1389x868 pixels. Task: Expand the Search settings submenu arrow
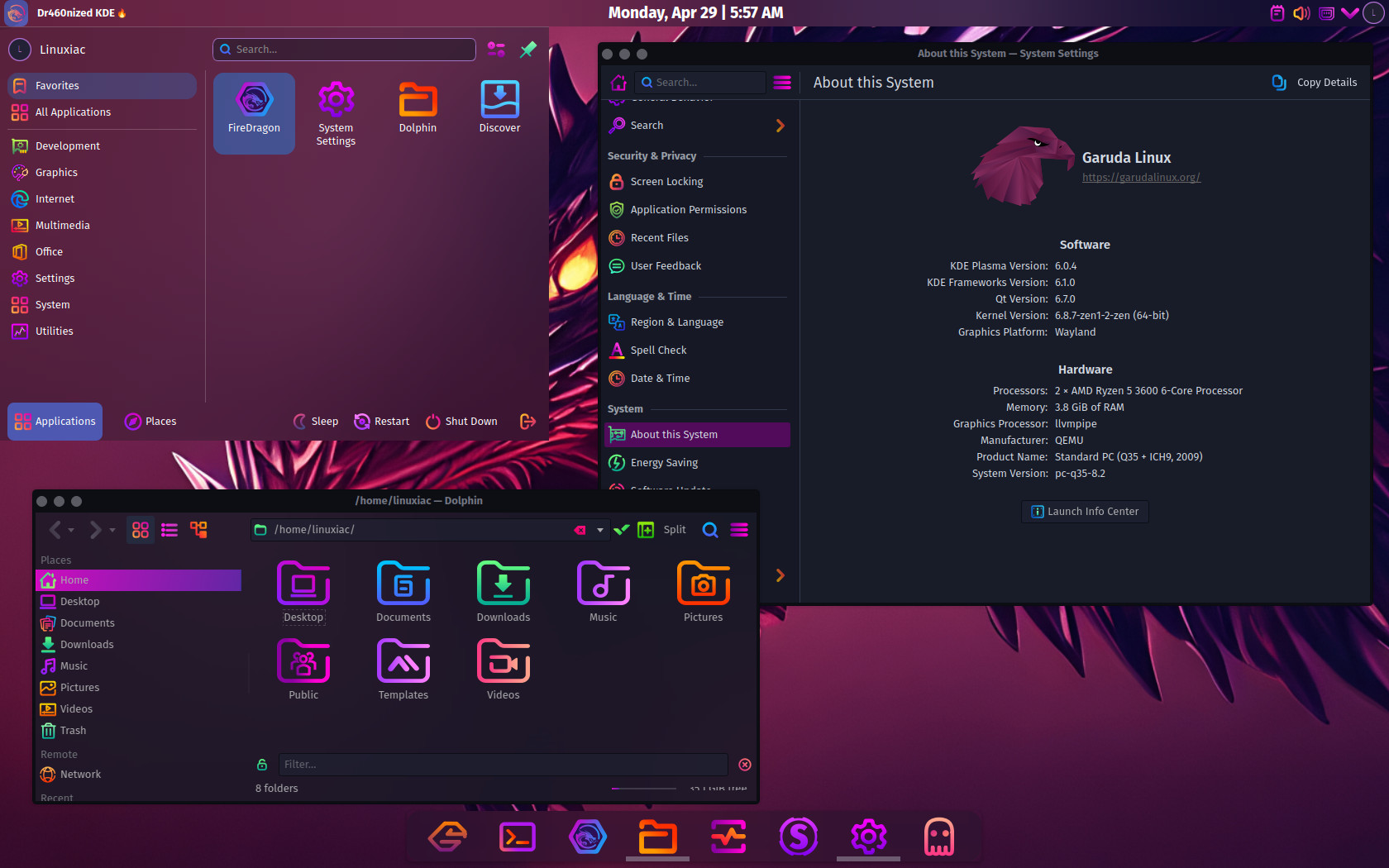coord(780,126)
